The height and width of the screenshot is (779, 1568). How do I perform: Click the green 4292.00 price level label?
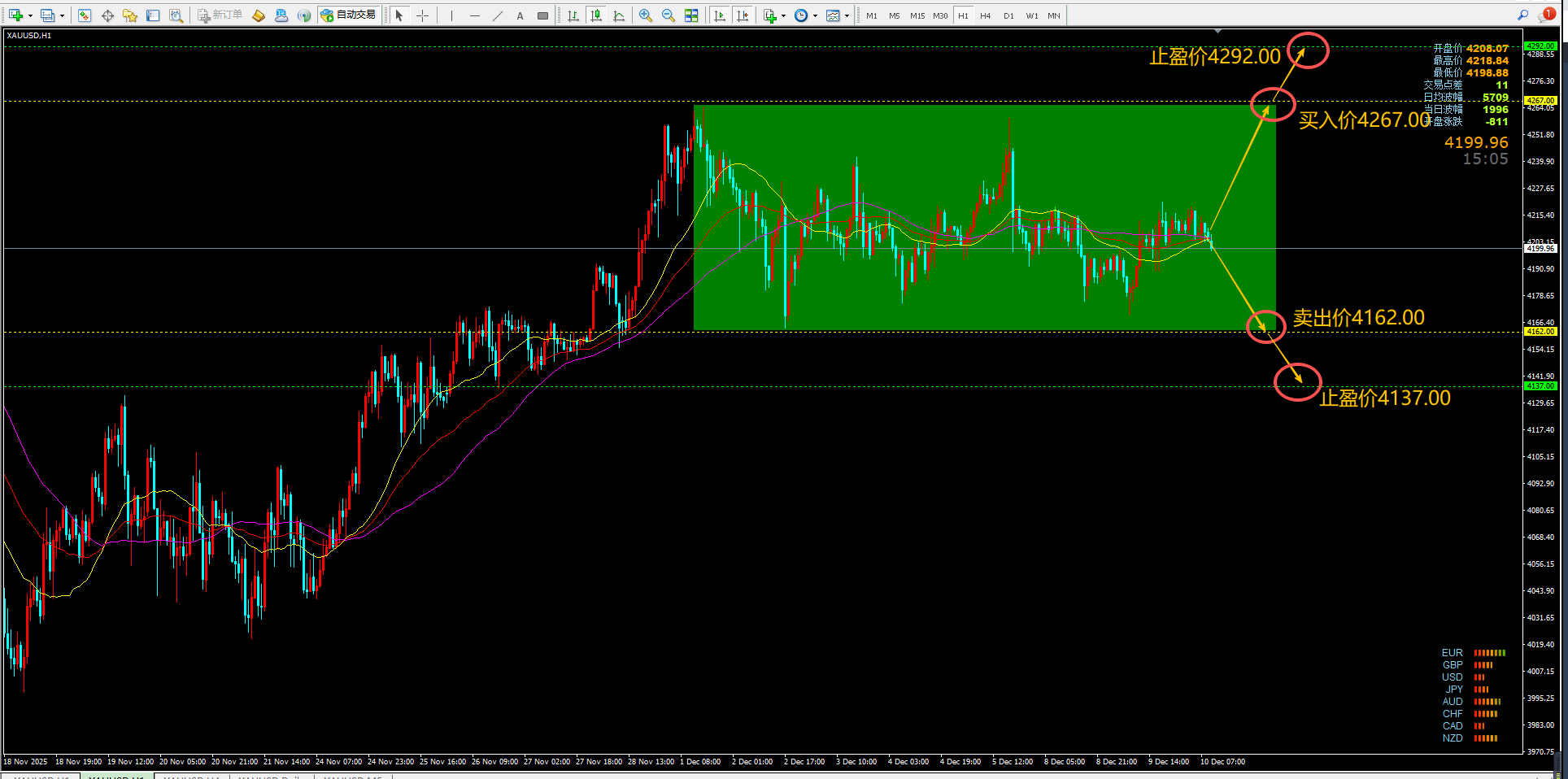[x=1540, y=46]
